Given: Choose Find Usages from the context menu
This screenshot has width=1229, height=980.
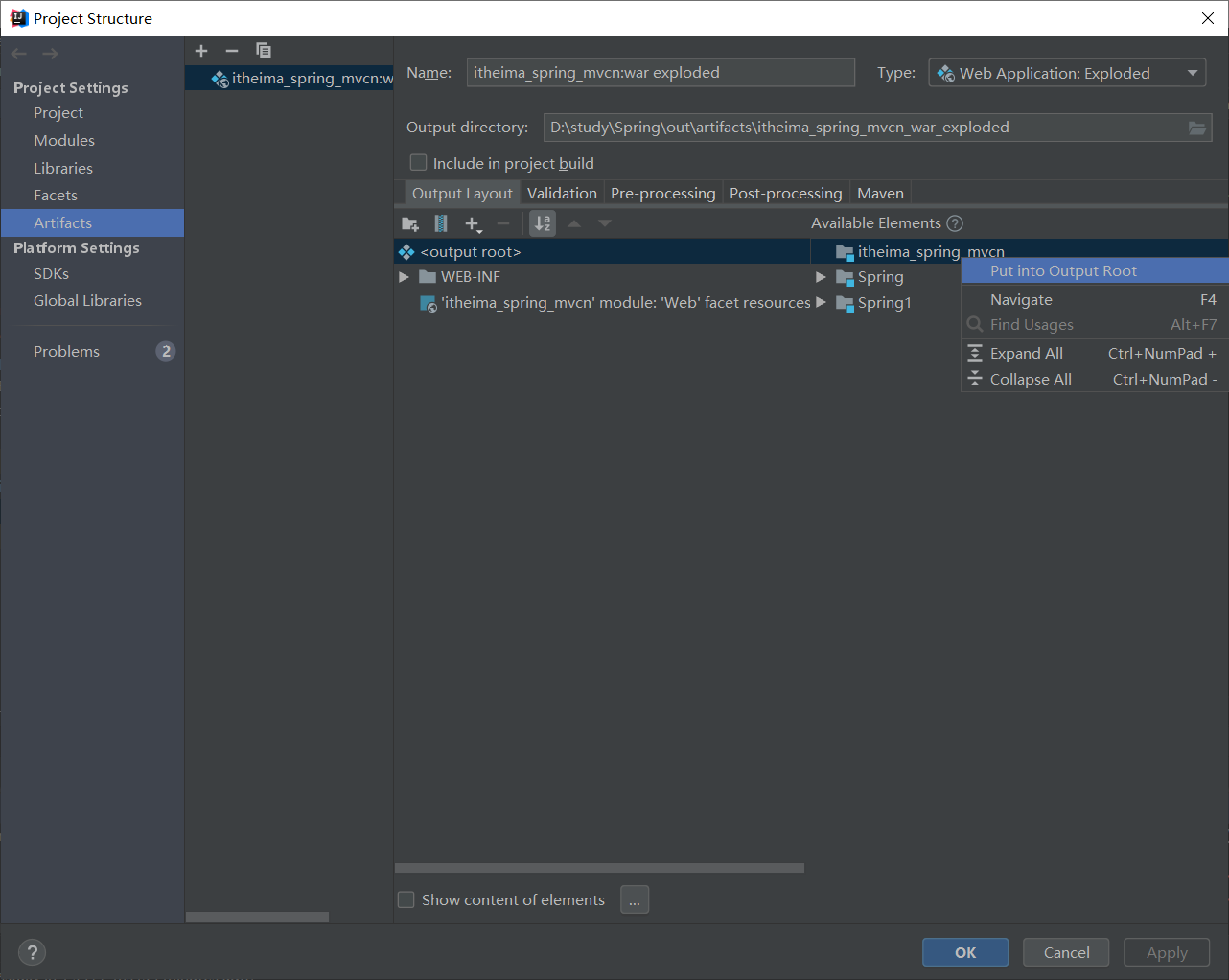Looking at the screenshot, I should pyautogui.click(x=1095, y=325).
